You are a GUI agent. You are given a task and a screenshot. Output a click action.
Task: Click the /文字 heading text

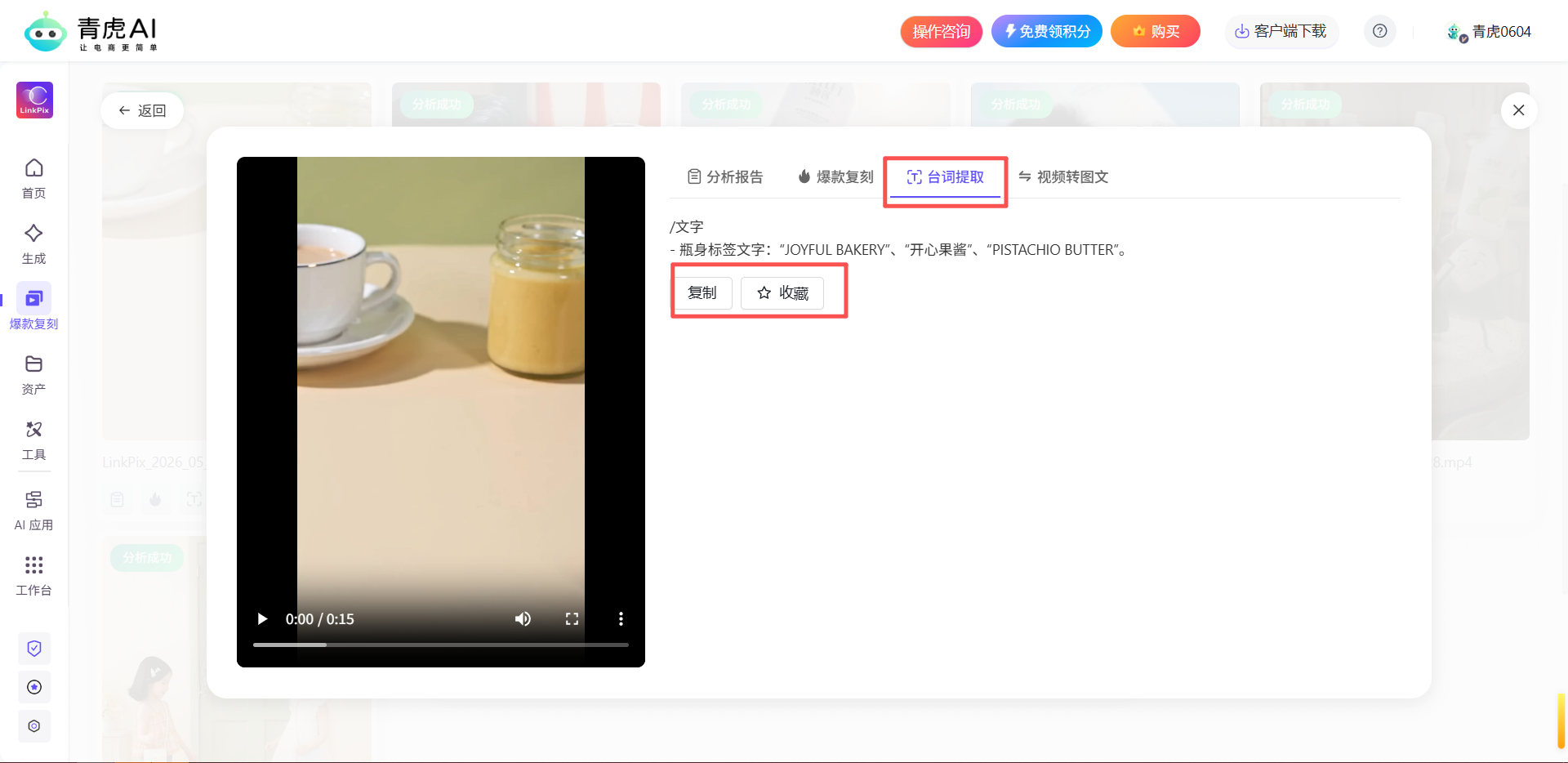coord(687,227)
